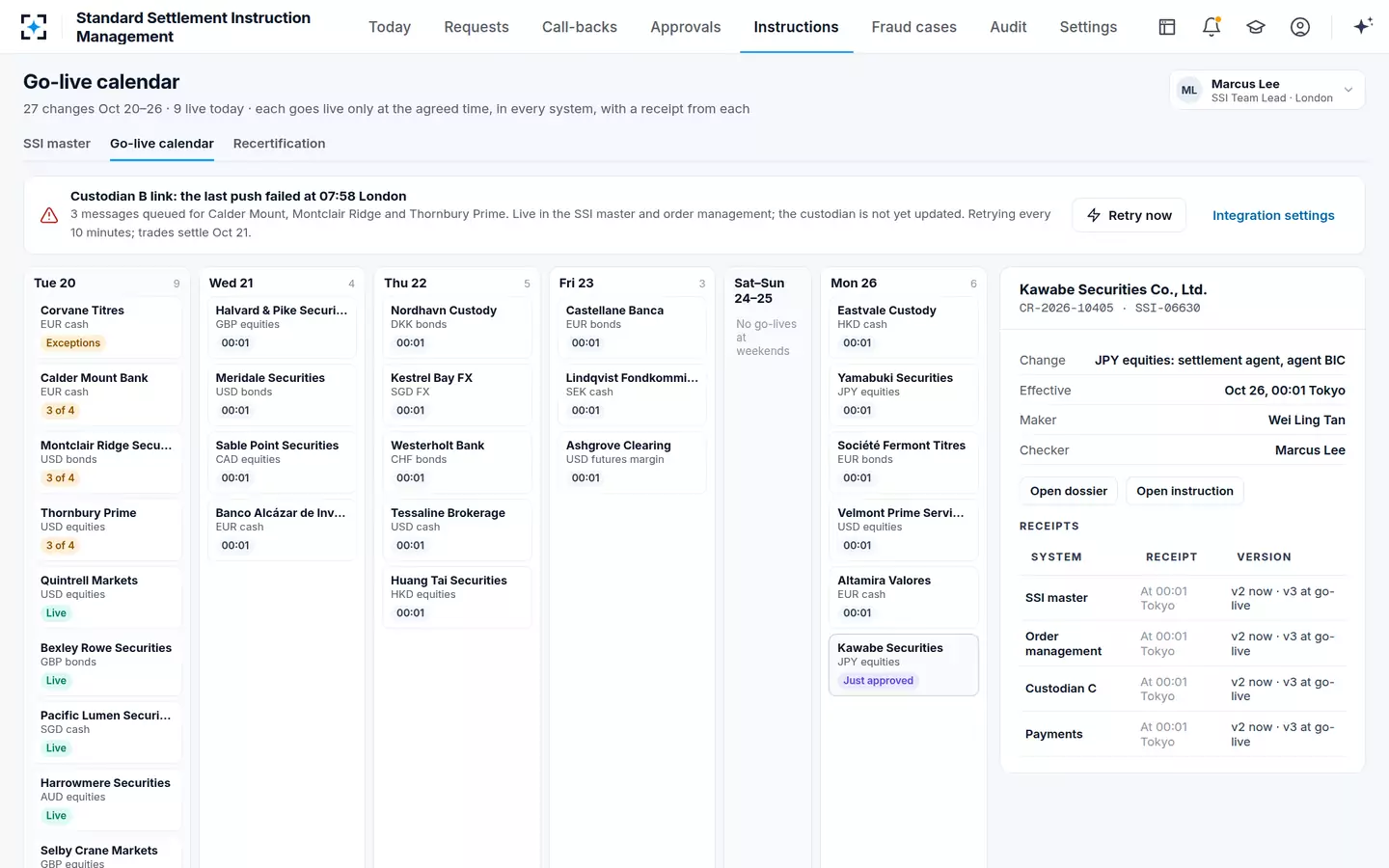
Task: Open Integration settings link
Action: point(1273,215)
